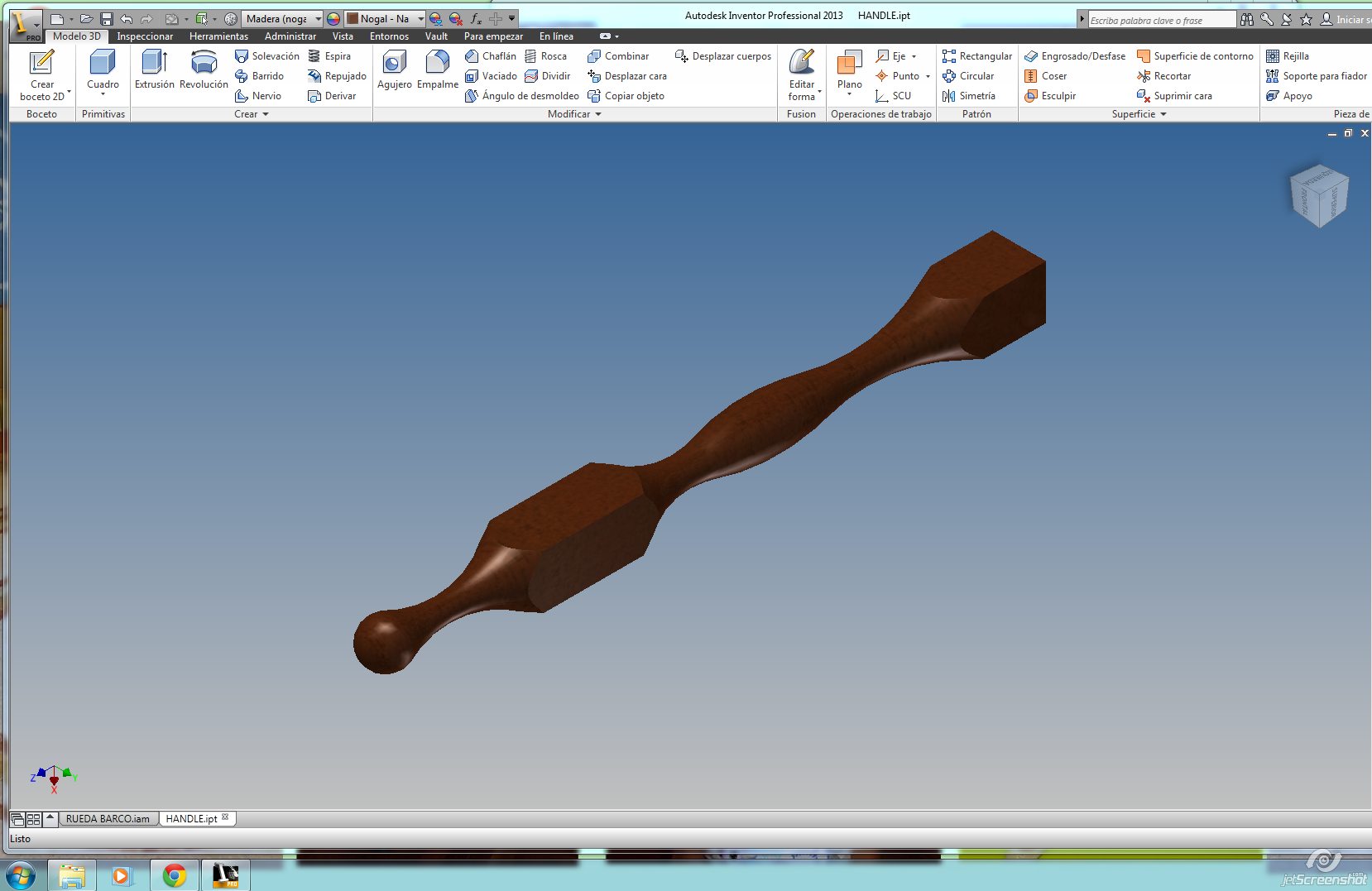
Task: Select Rectangular pattern tool
Action: pyautogui.click(x=977, y=56)
